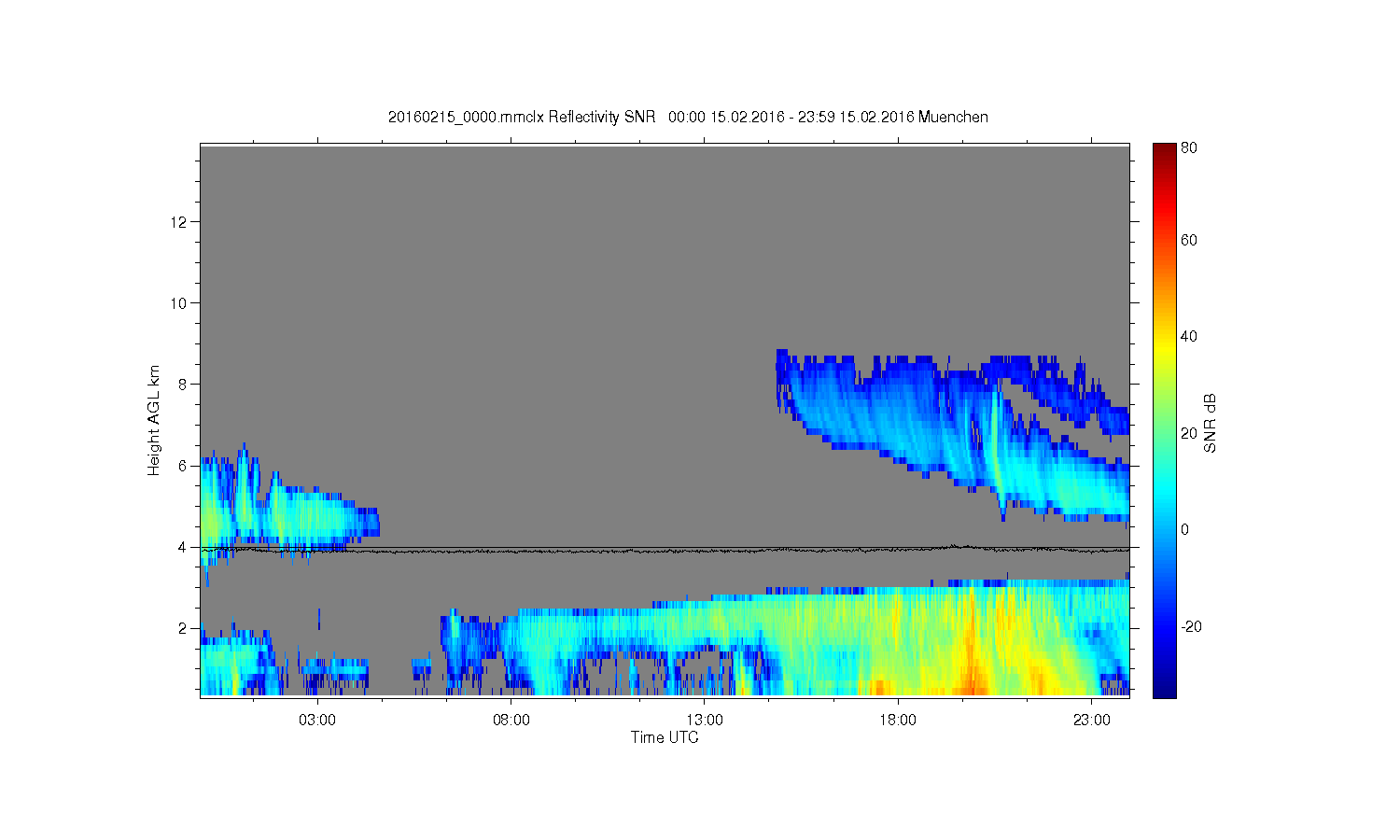Click the 23:00 time tick label
This screenshot has height=840, width=1400.
click(x=1092, y=721)
